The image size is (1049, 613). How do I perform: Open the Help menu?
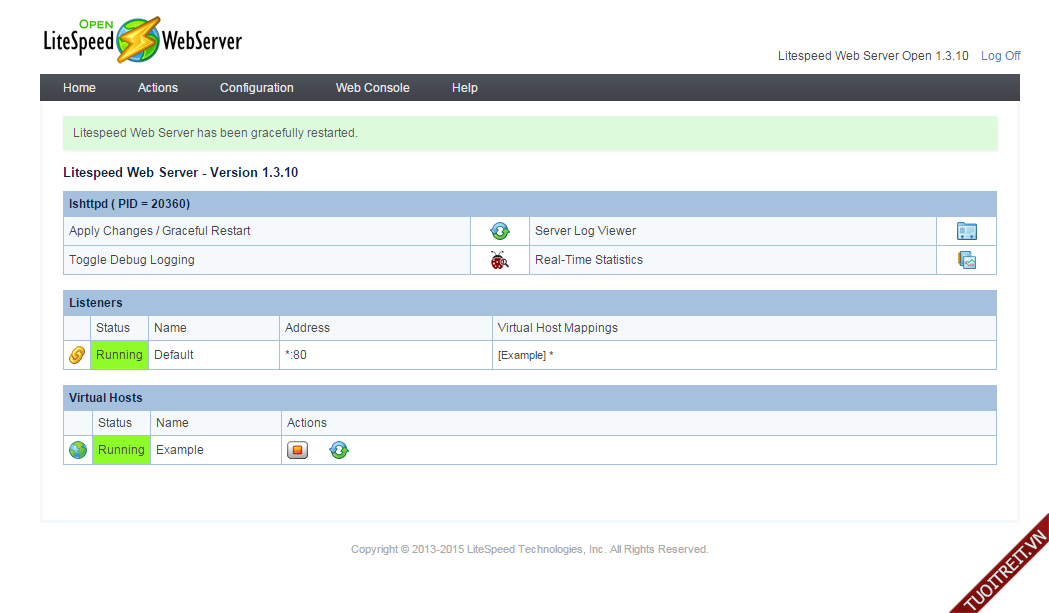point(465,88)
